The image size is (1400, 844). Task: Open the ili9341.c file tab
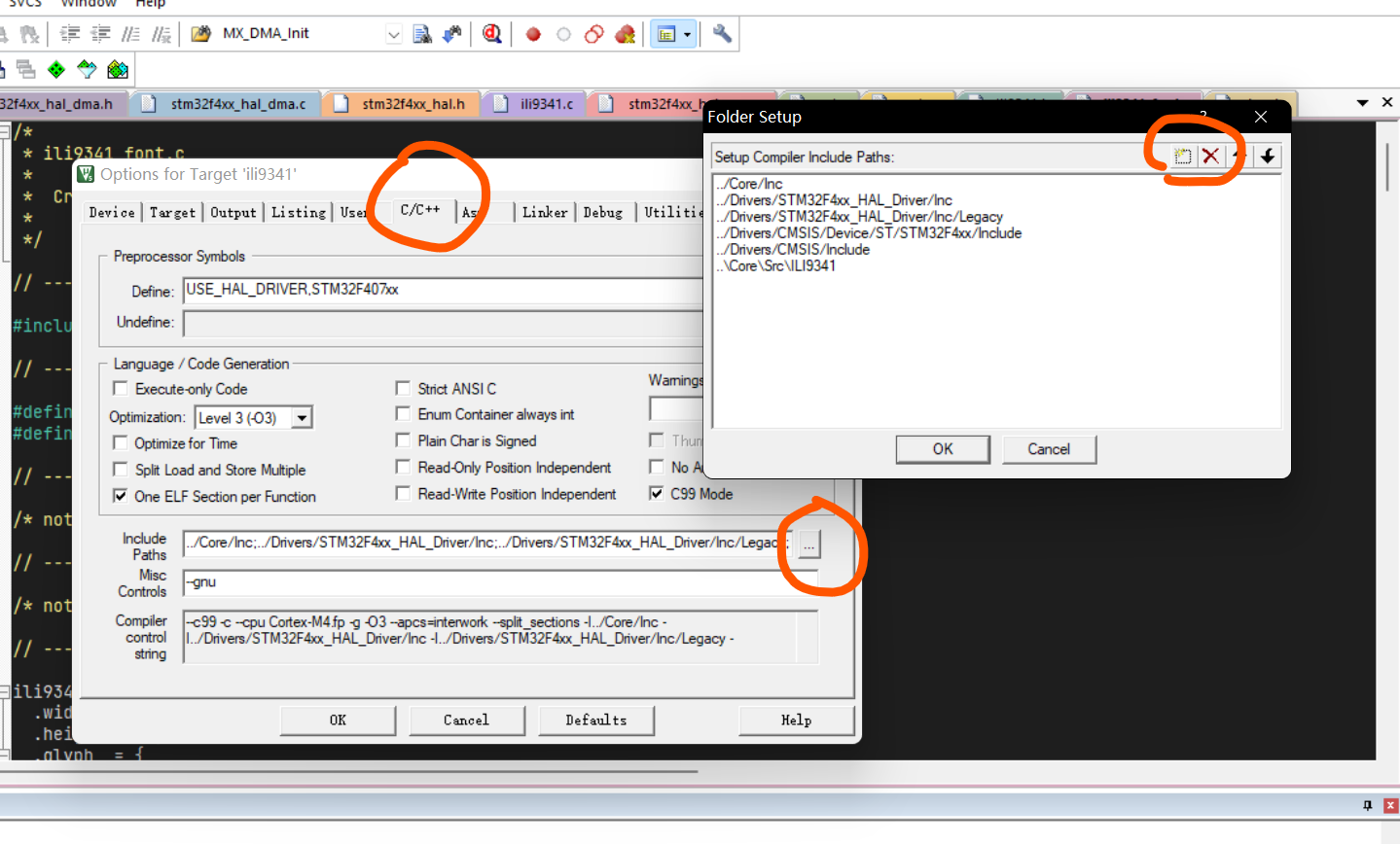pyautogui.click(x=546, y=103)
